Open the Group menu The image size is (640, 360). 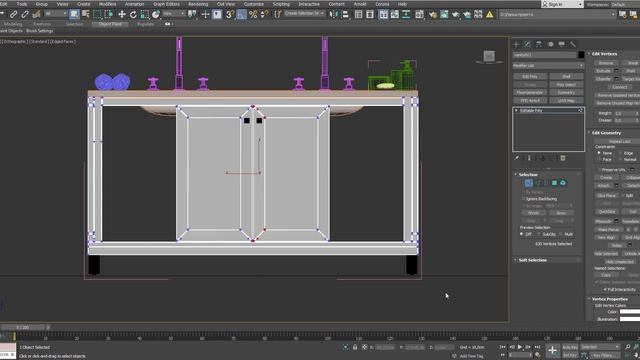click(42, 4)
